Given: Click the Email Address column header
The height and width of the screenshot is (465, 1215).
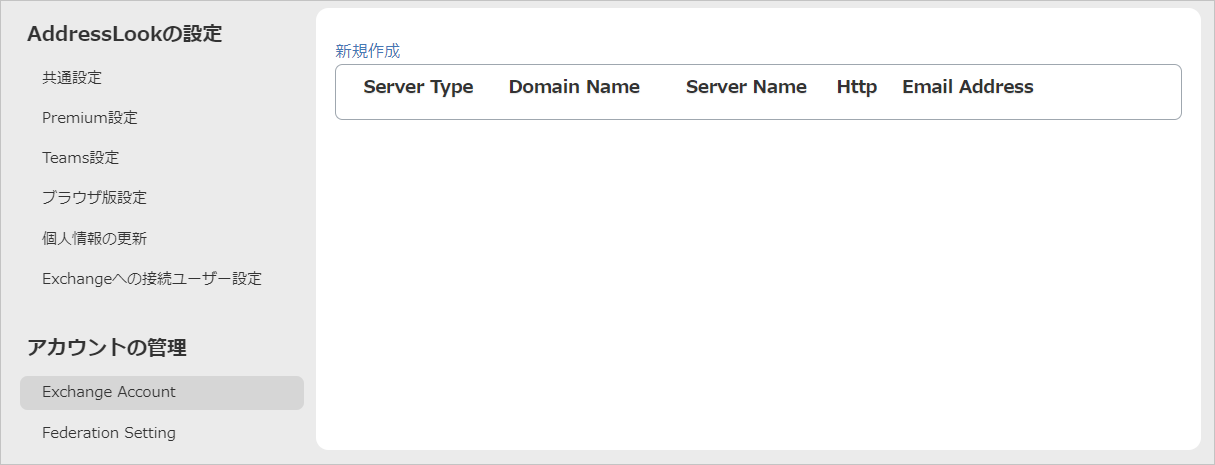Looking at the screenshot, I should (x=968, y=87).
